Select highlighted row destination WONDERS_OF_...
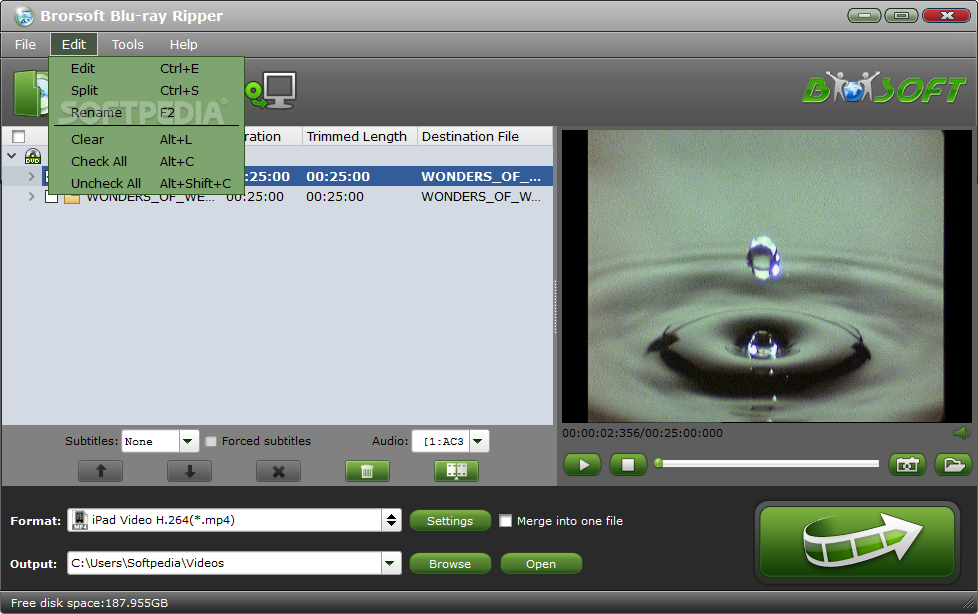The height and width of the screenshot is (614, 978). (481, 177)
